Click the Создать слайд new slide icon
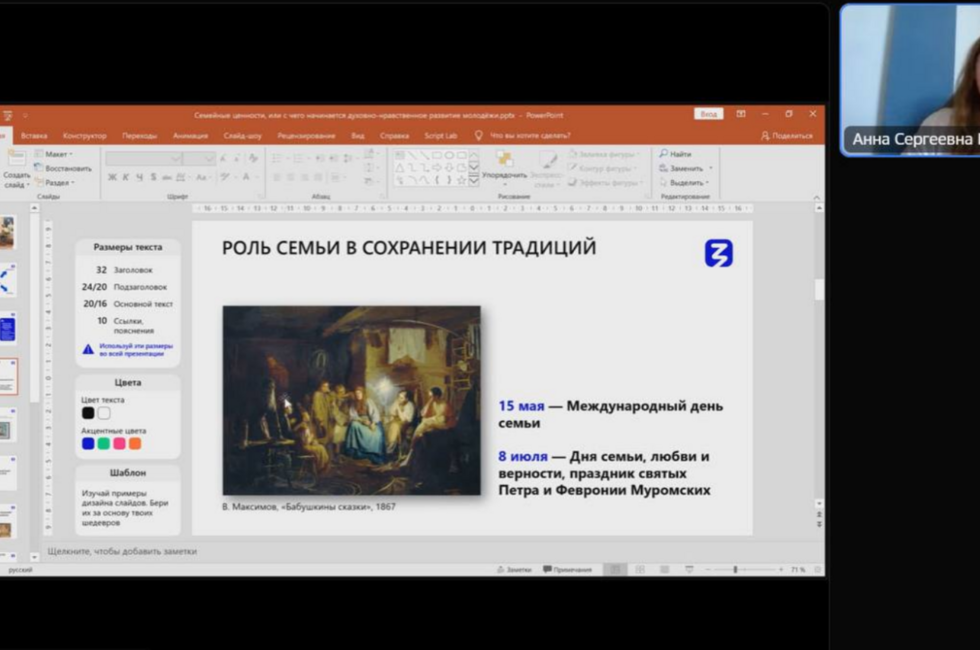Viewport: 980px width, 650px height. [16, 158]
